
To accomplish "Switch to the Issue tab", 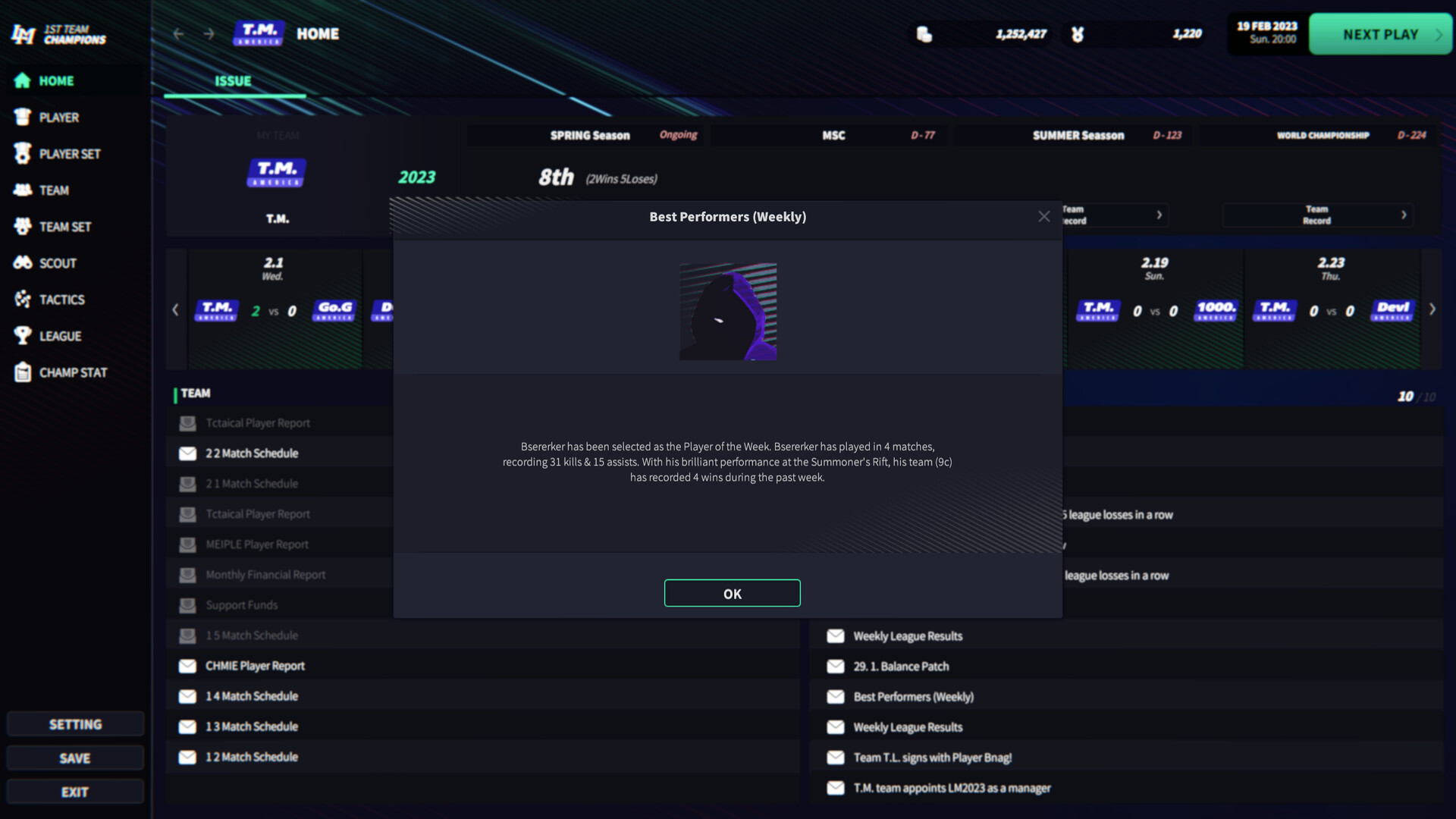I will point(234,80).
